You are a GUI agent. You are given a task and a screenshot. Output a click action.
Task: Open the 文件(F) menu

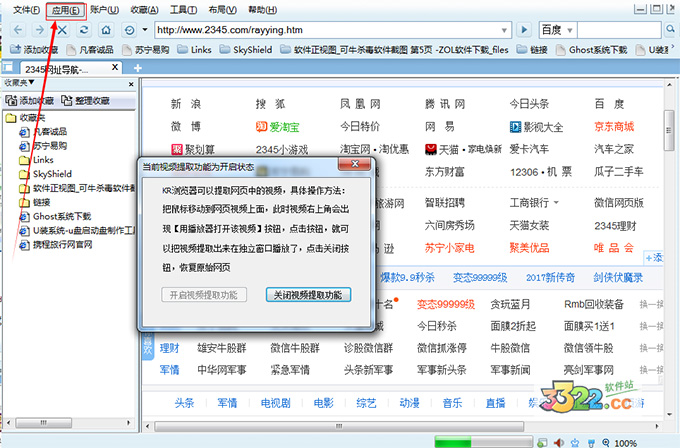pyautogui.click(x=26, y=10)
